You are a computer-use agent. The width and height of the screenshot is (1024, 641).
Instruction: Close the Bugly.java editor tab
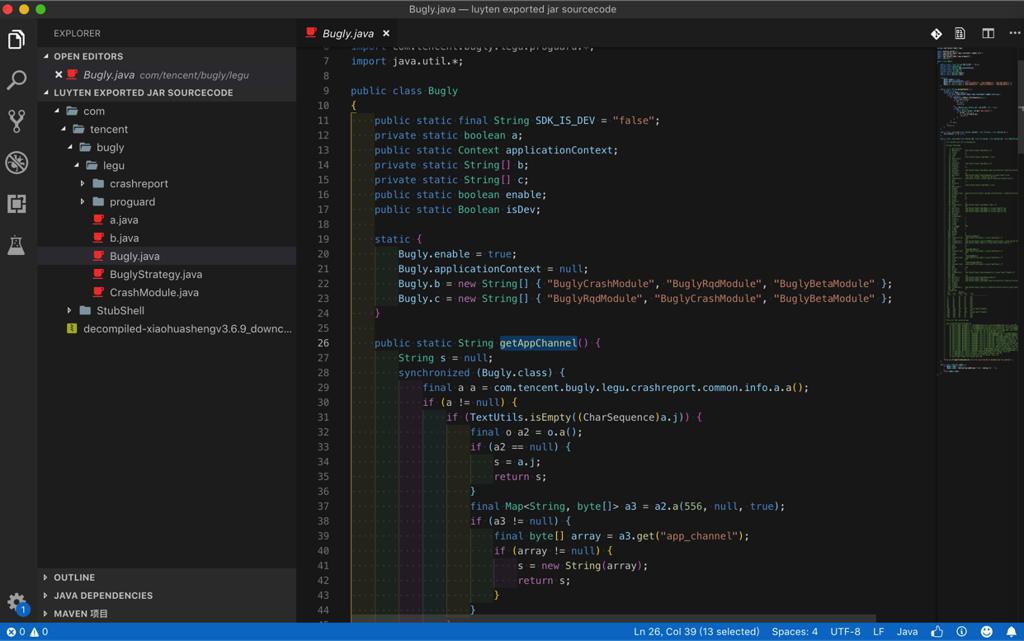386,33
